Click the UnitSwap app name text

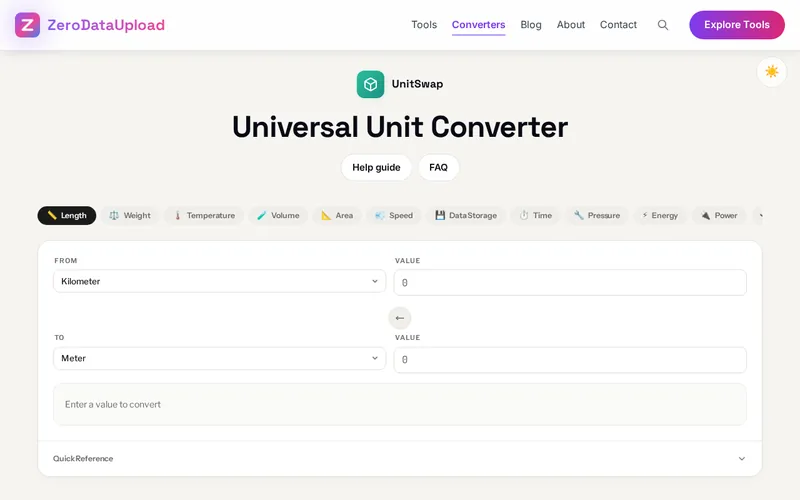tap(417, 84)
